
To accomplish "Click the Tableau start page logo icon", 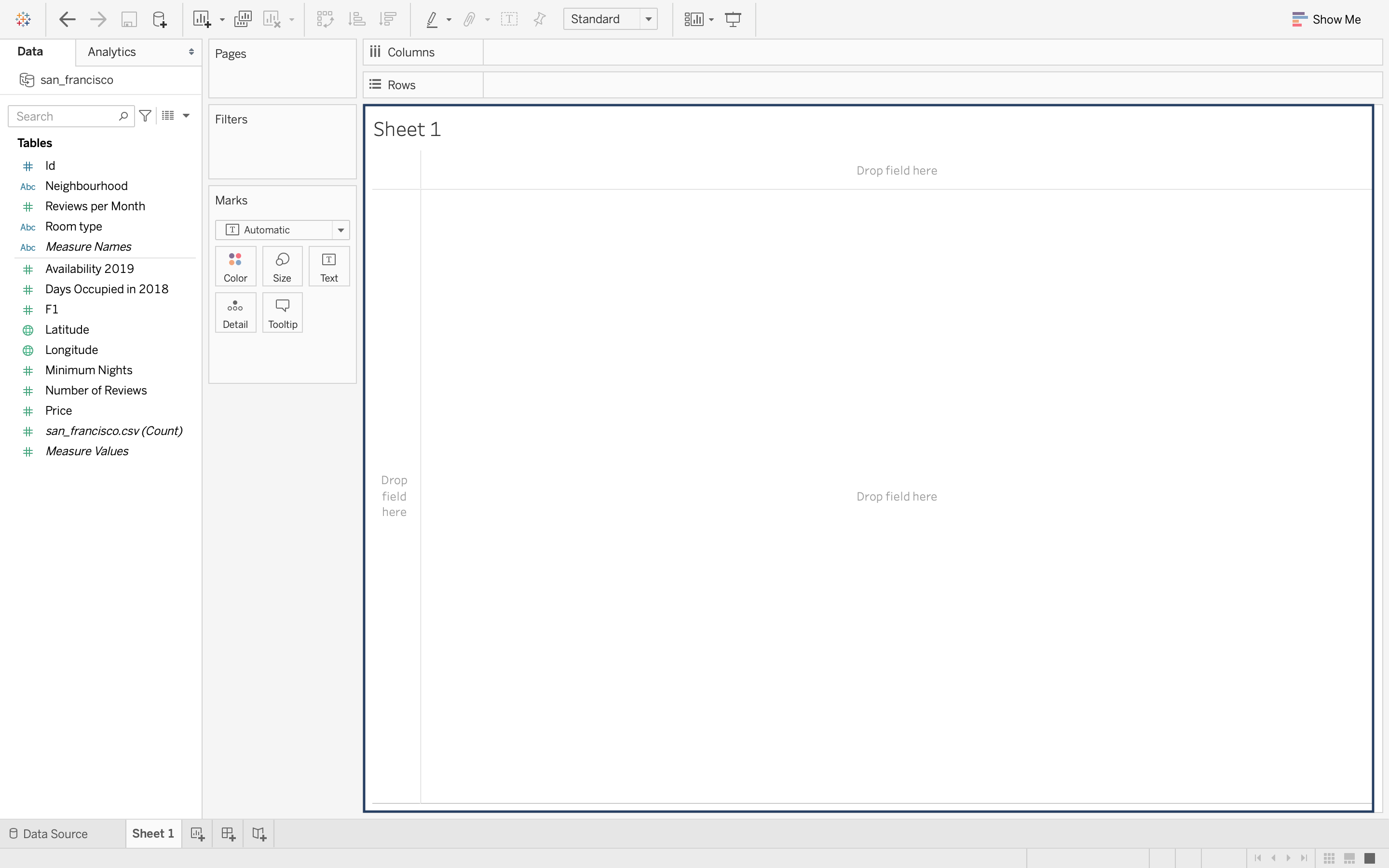I will click(24, 19).
